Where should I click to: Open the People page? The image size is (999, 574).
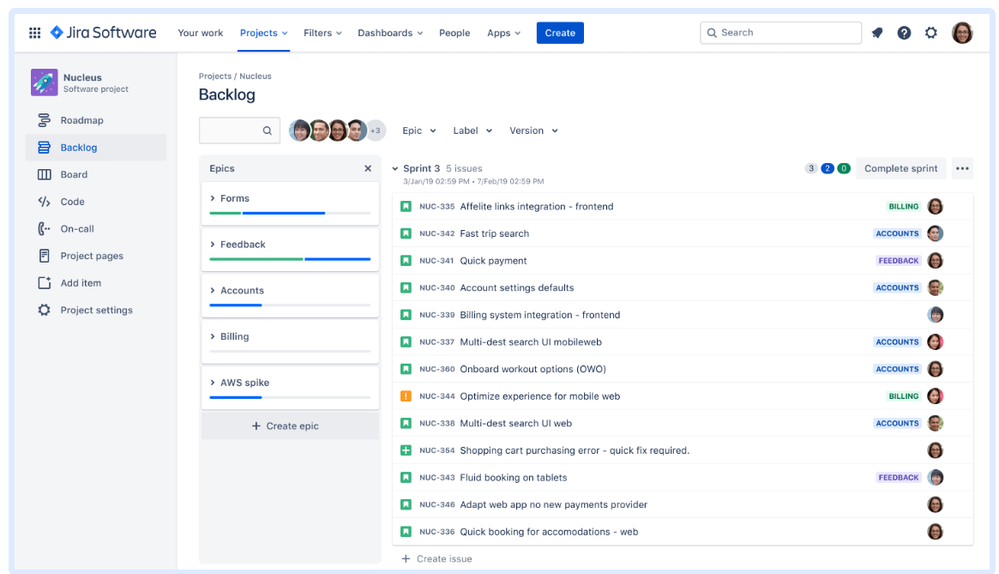pyautogui.click(x=454, y=32)
